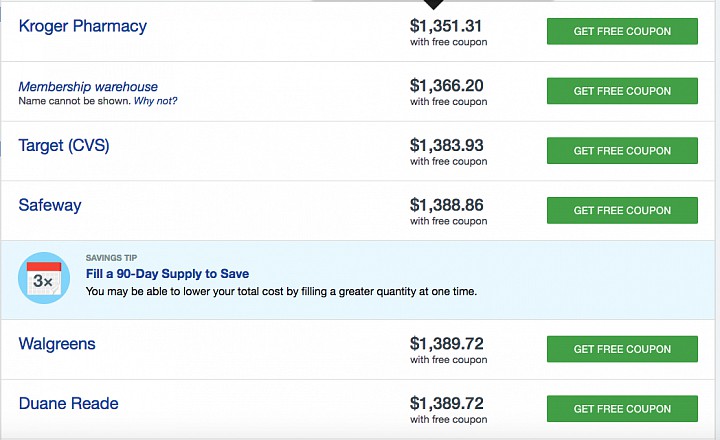Open the Duane Reade pharmacy link
720x440 pixels.
coord(68,403)
